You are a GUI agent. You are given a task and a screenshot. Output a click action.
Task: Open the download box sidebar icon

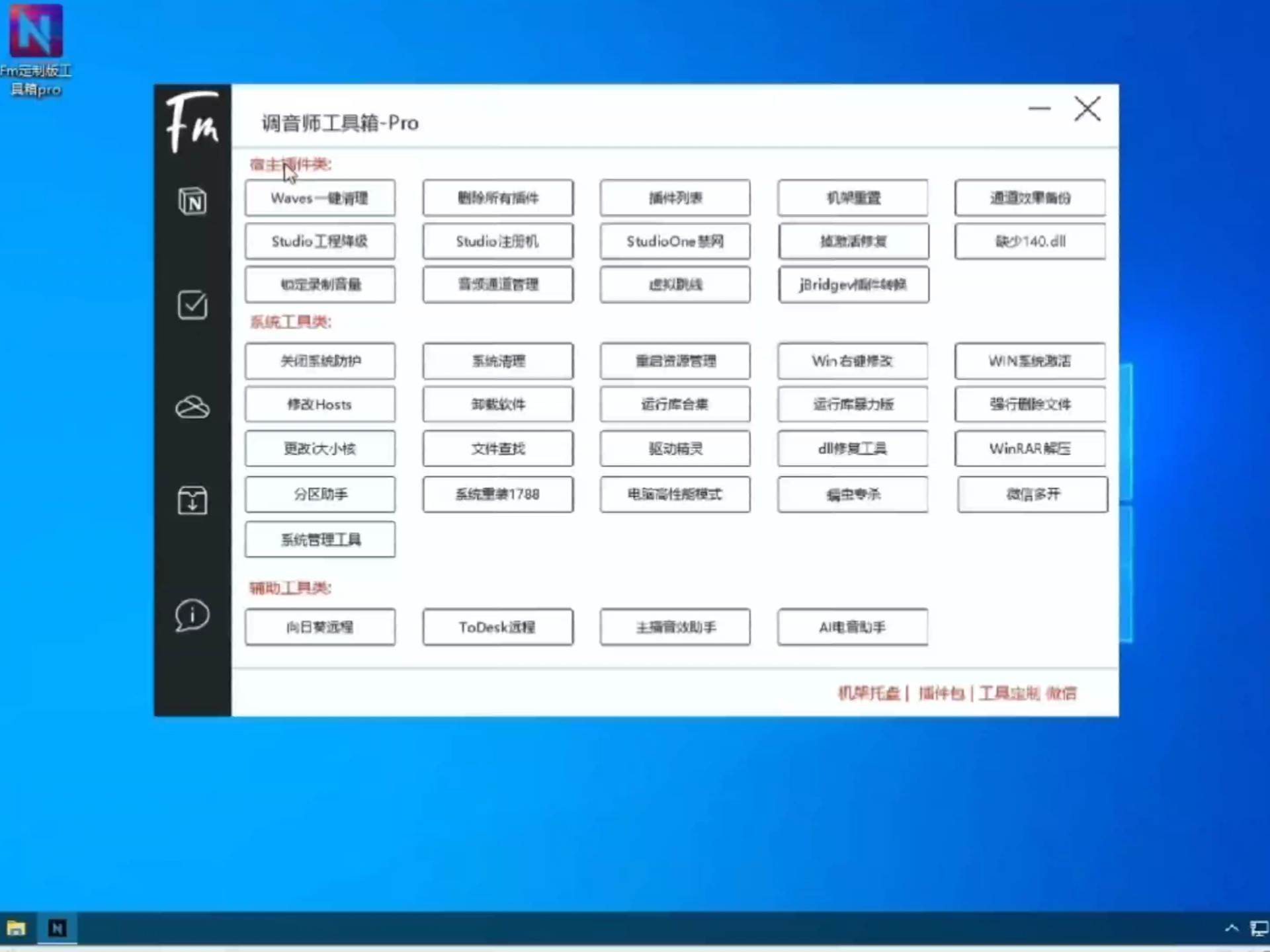[192, 500]
